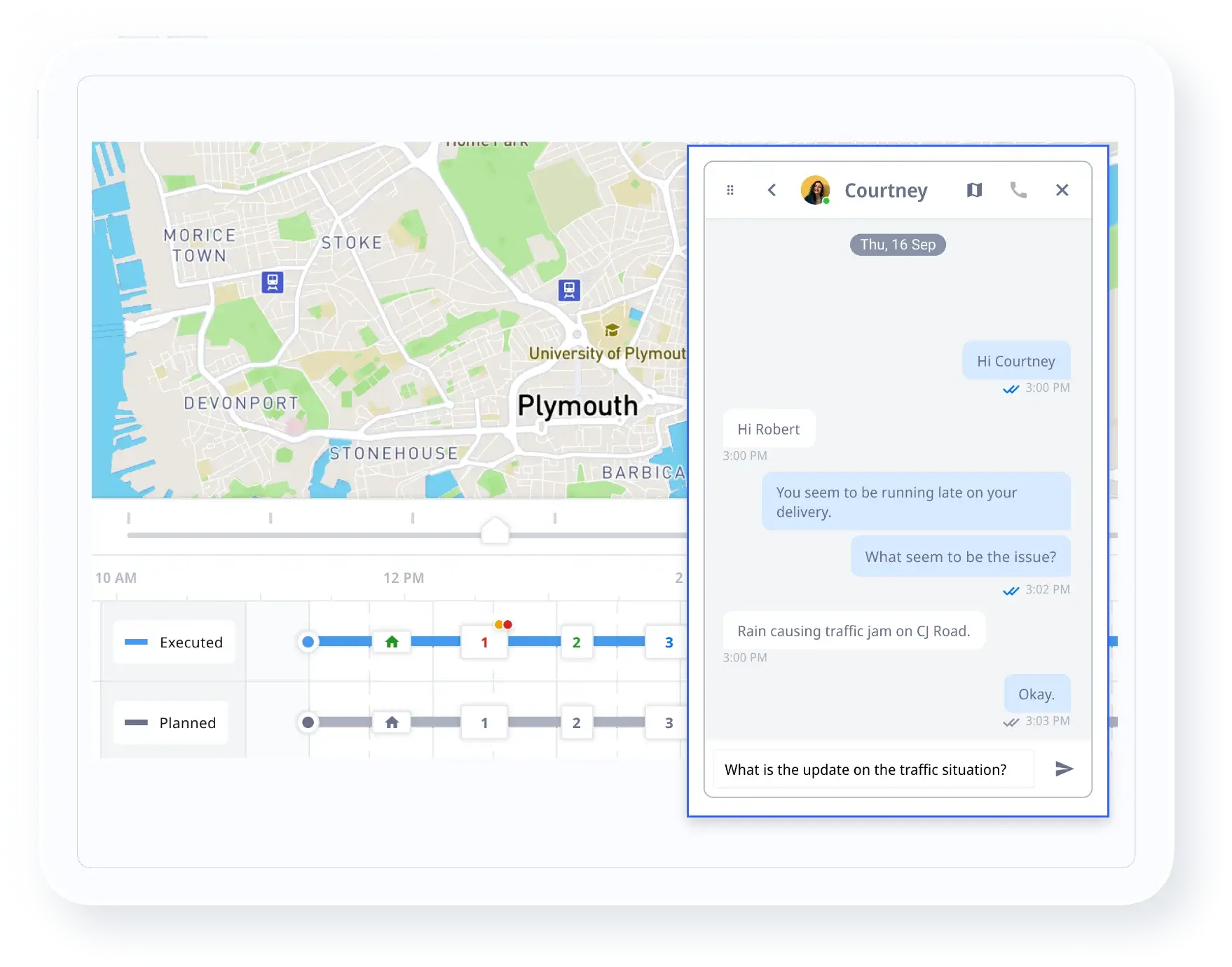
Task: Select stop 3 on the Planned route
Action: pos(669,723)
